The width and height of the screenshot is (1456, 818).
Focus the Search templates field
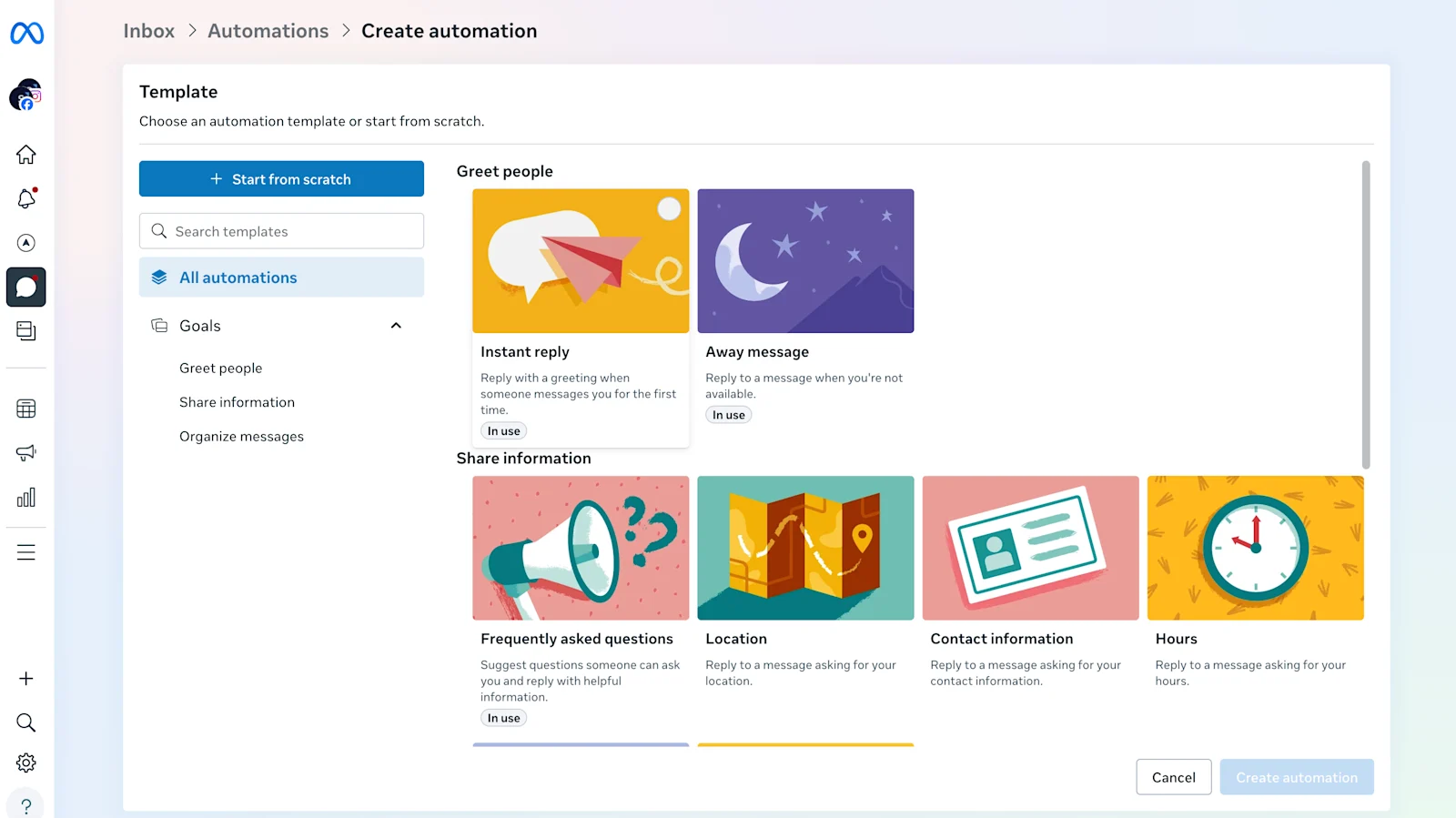281,231
